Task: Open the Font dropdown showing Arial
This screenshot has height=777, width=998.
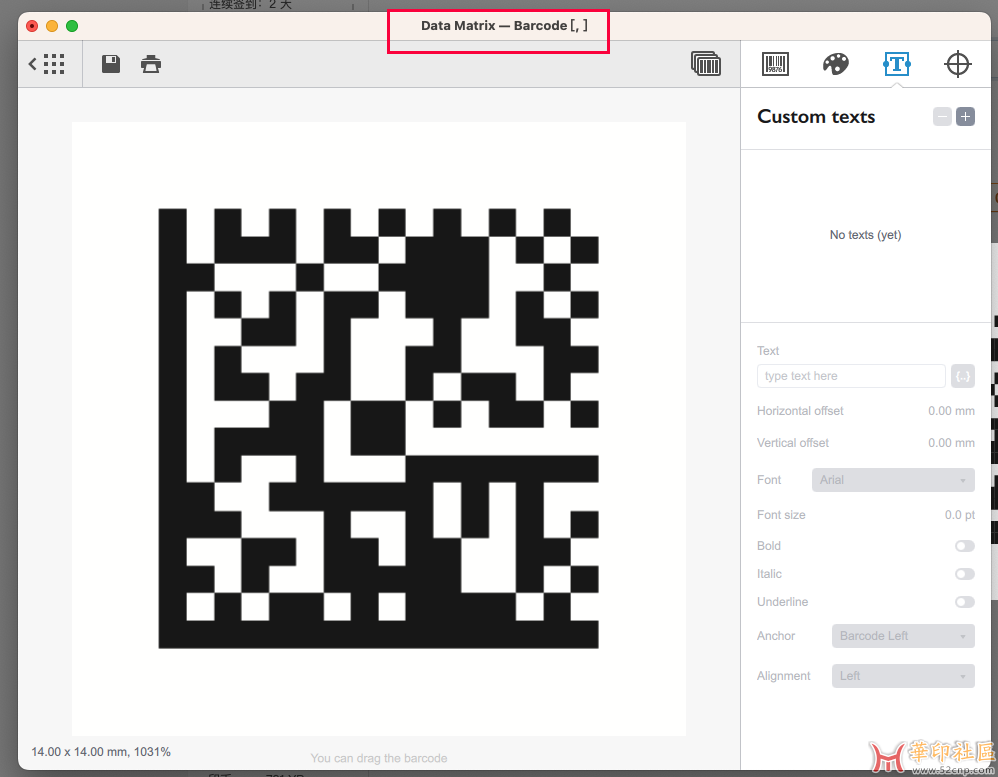Action: 893,480
